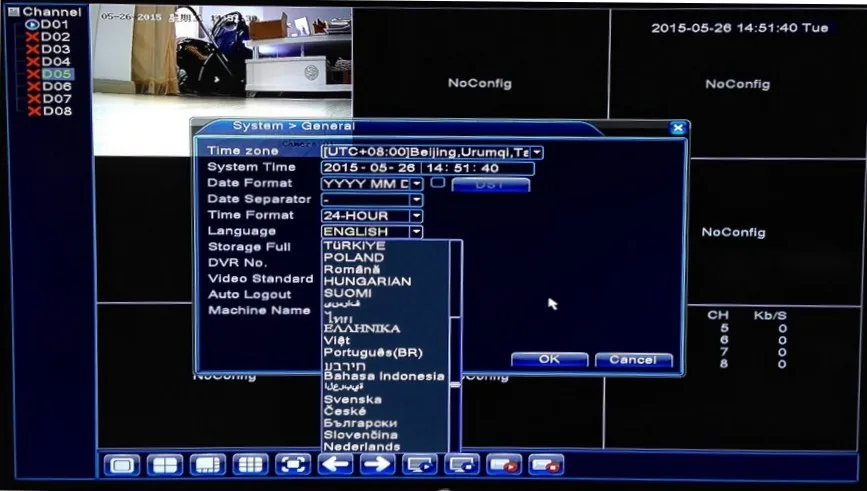The image size is (867, 491).
Task: Open the Date Format dropdown
Action: pos(417,184)
